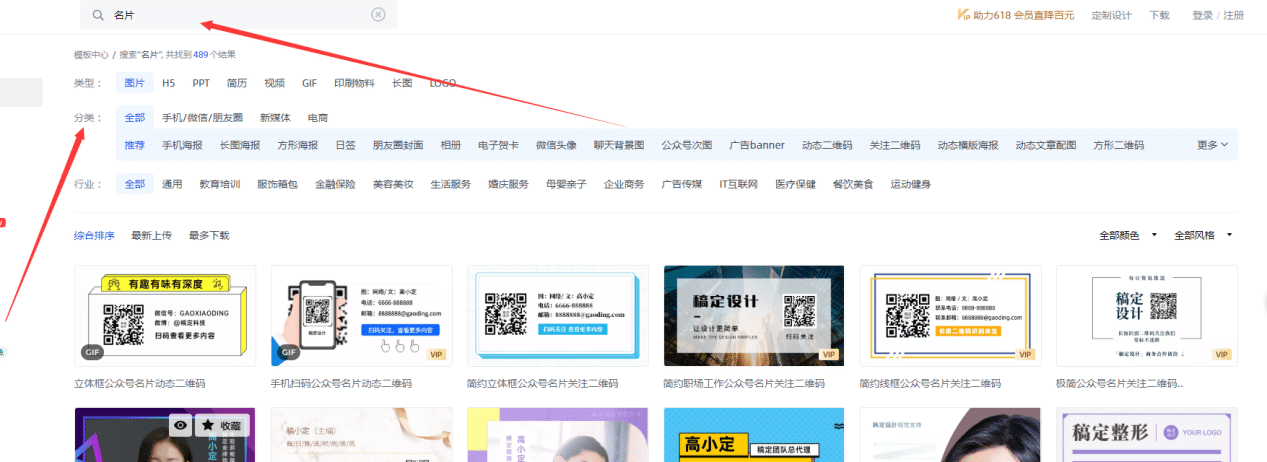
Task: Filter by 服饰箱包 industry
Action: (x=277, y=184)
